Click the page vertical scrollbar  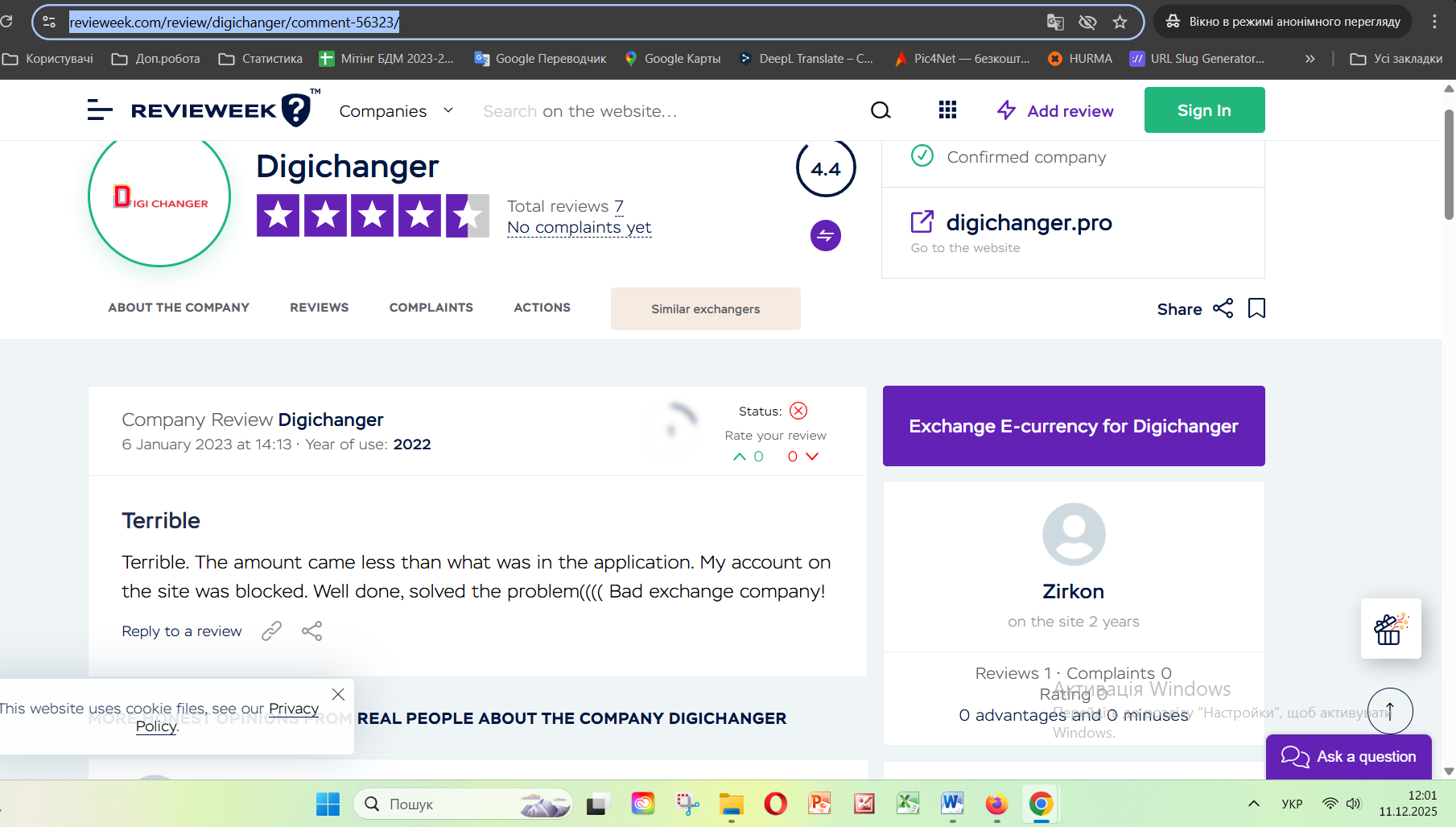pyautogui.click(x=1449, y=164)
